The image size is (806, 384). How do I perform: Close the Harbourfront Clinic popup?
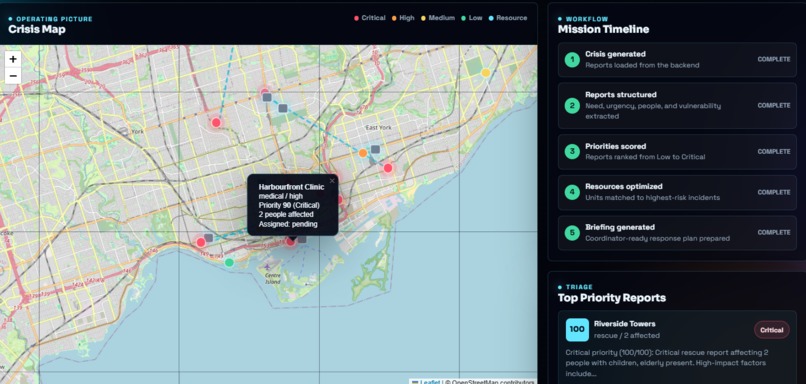[332, 180]
